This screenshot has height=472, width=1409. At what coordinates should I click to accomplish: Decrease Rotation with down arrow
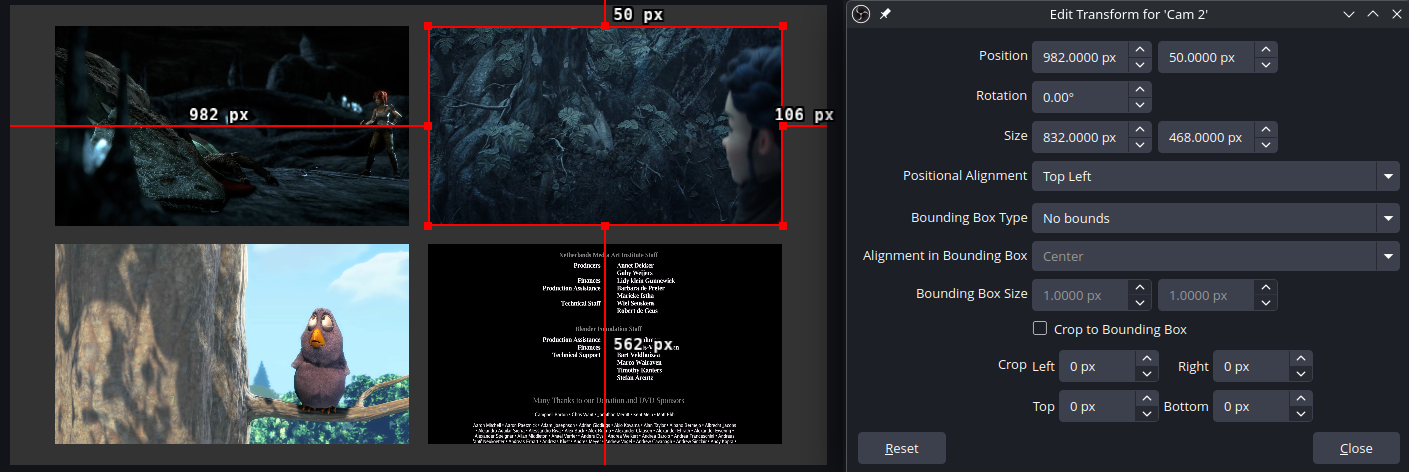point(1139,105)
